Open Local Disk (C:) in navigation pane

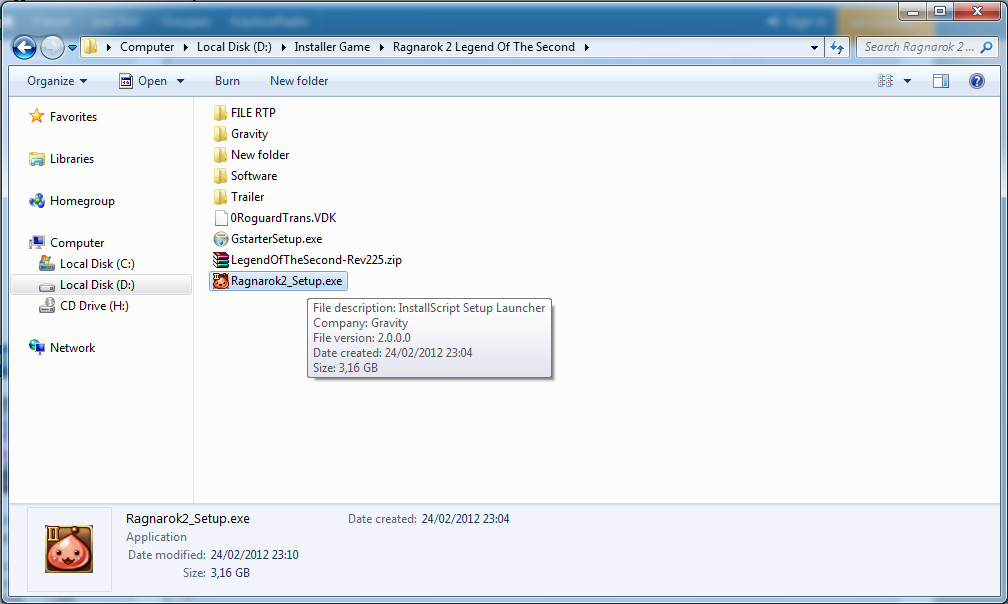[97, 264]
